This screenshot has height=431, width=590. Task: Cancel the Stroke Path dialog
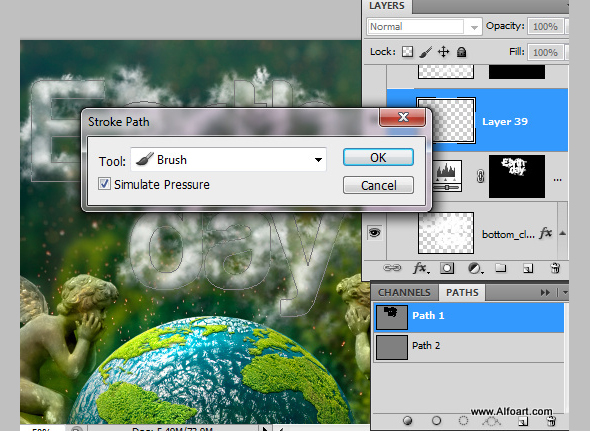pos(378,185)
